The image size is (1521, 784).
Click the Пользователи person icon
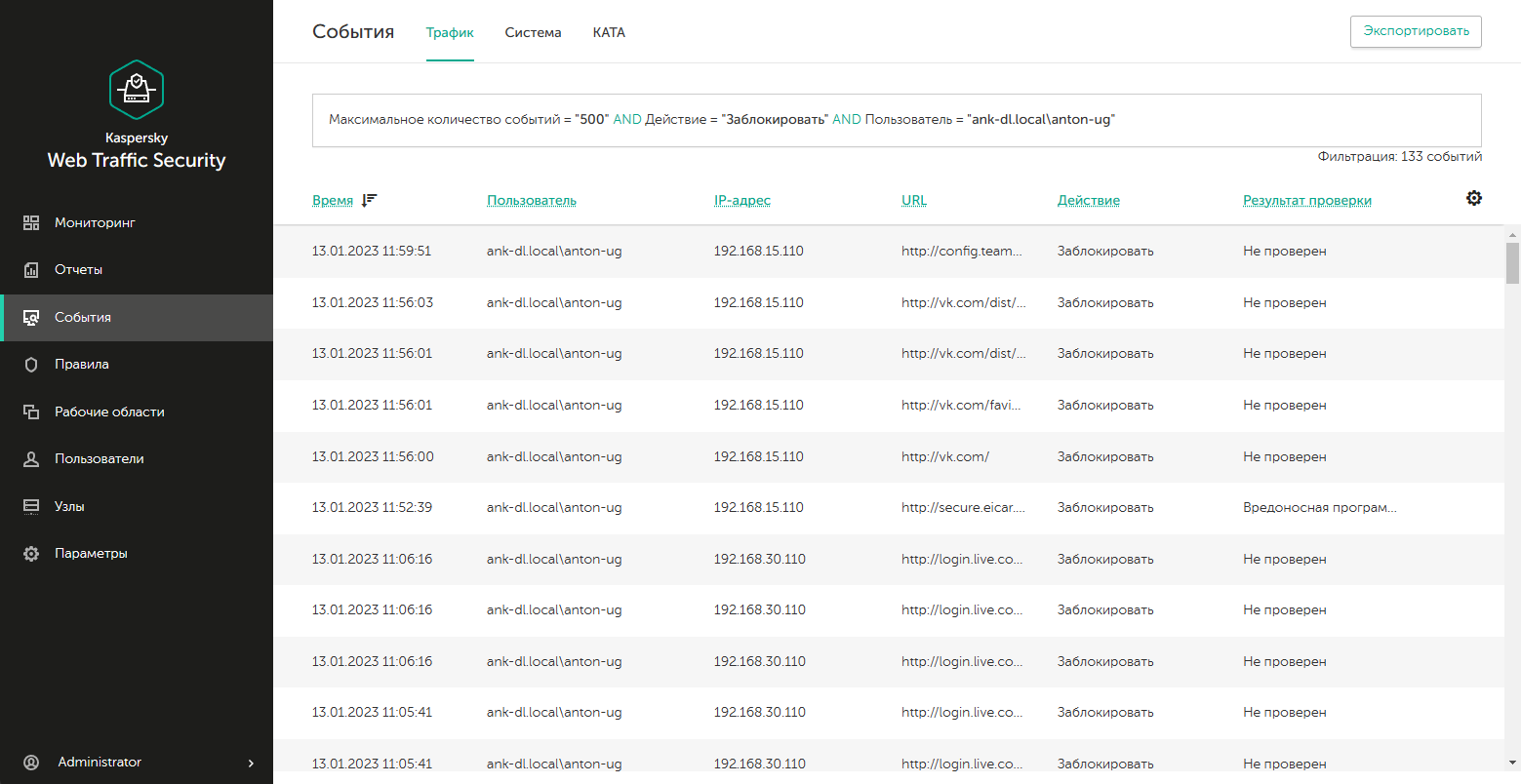click(31, 459)
